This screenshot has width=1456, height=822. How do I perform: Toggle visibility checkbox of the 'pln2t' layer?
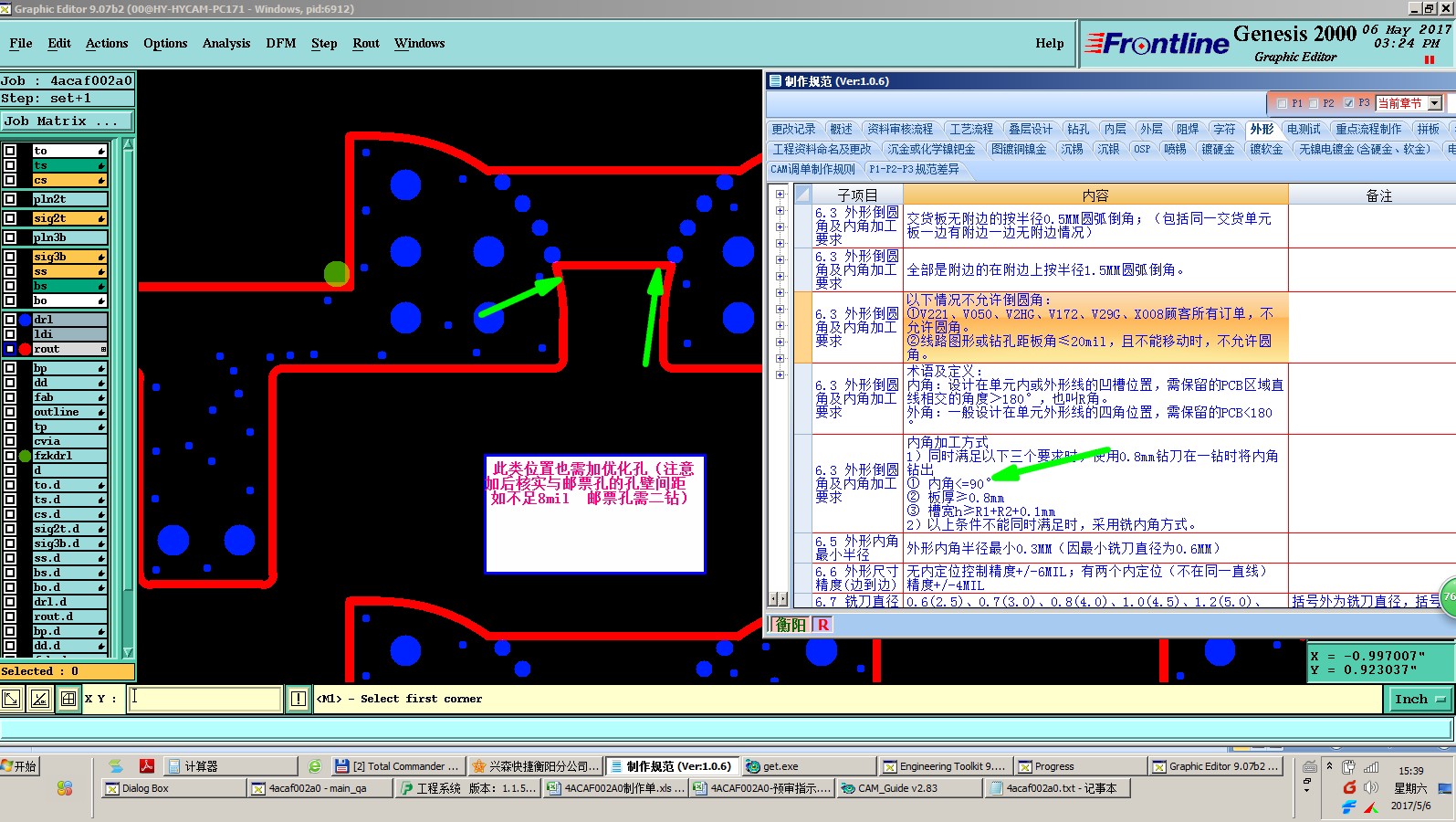(10, 199)
